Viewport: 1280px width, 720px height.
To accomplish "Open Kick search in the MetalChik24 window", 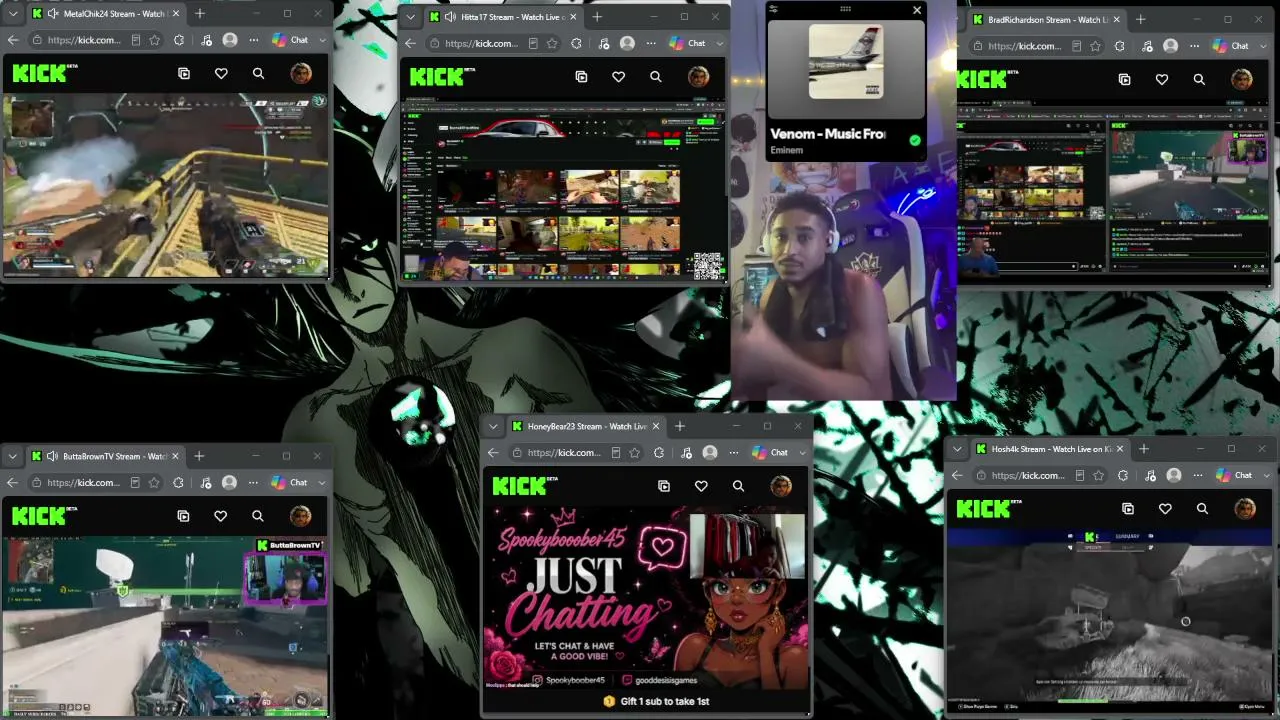I will point(258,73).
